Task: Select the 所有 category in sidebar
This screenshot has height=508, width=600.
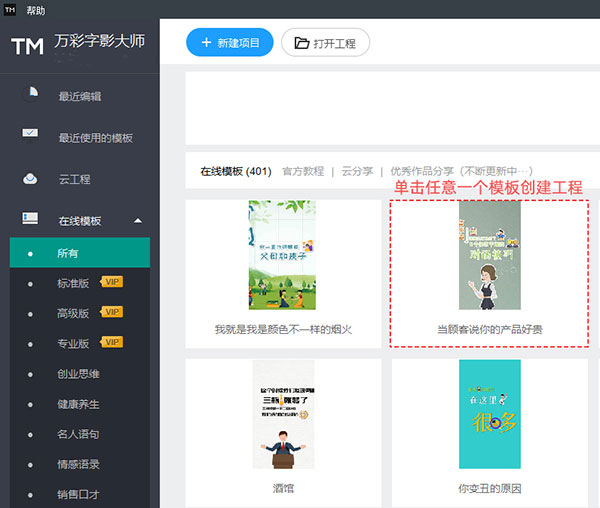Action: [x=68, y=254]
